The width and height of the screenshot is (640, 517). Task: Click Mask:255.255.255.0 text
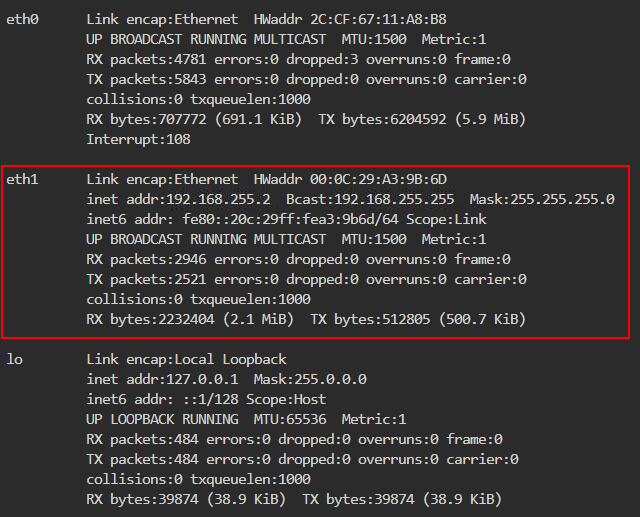(542, 199)
